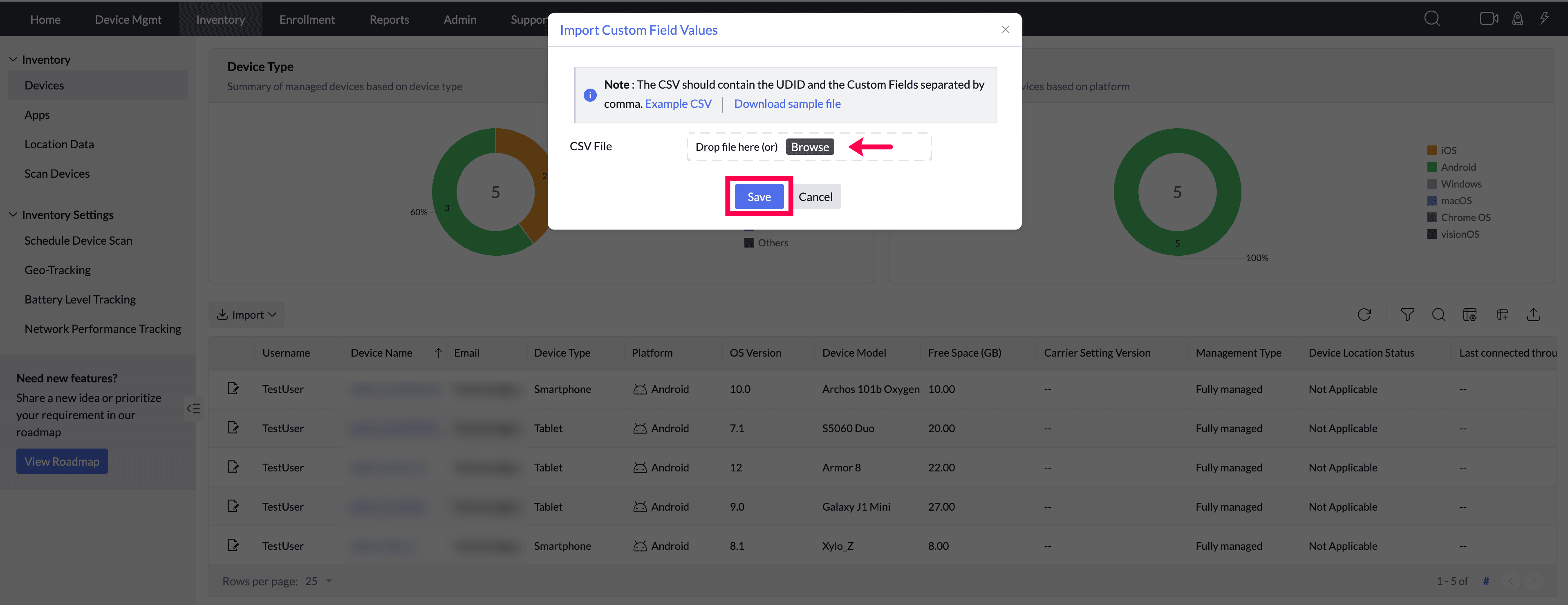Edit the Armor 8 device row
The width and height of the screenshot is (1568, 605).
click(x=233, y=467)
